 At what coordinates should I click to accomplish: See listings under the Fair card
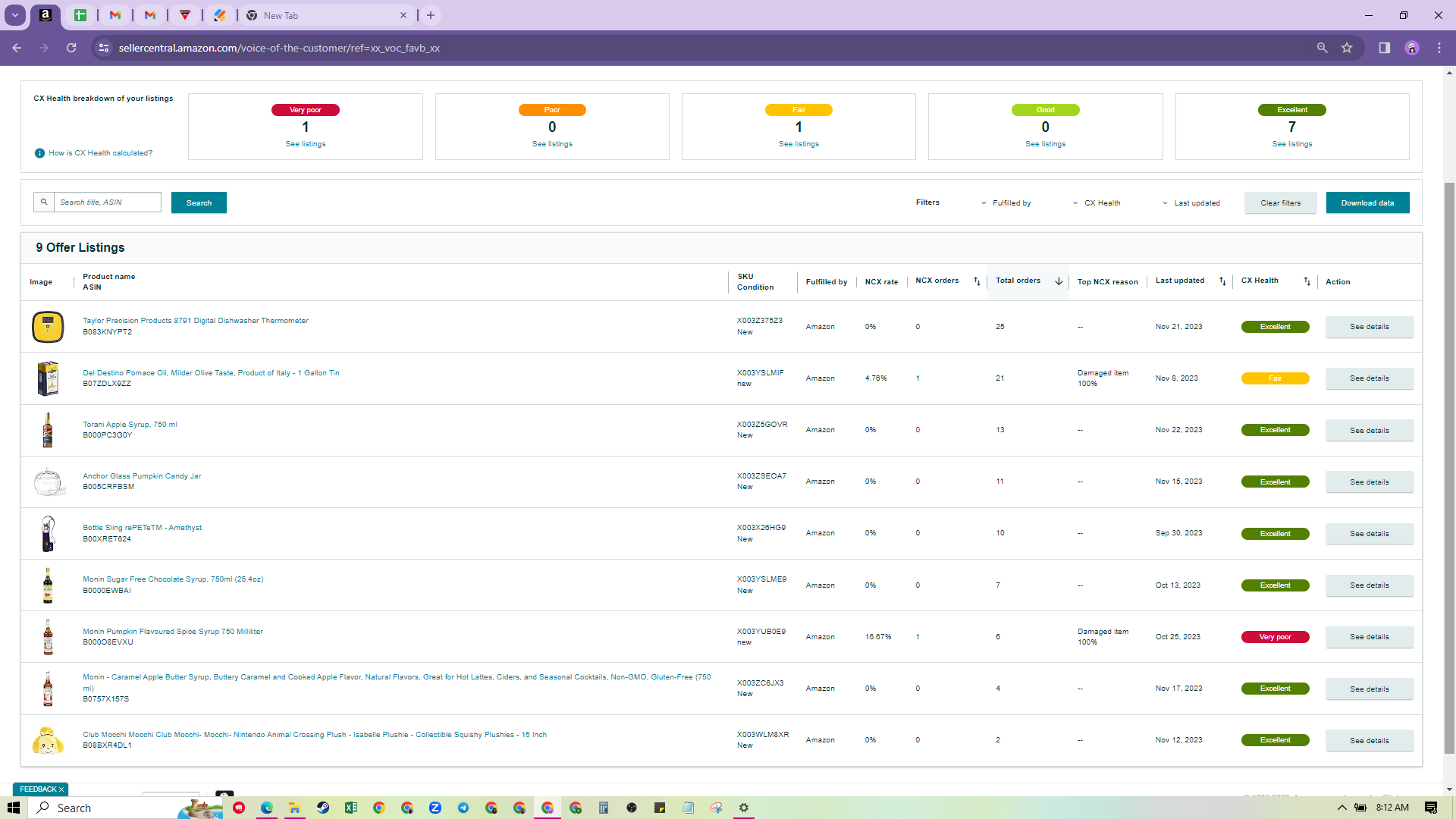(x=799, y=144)
